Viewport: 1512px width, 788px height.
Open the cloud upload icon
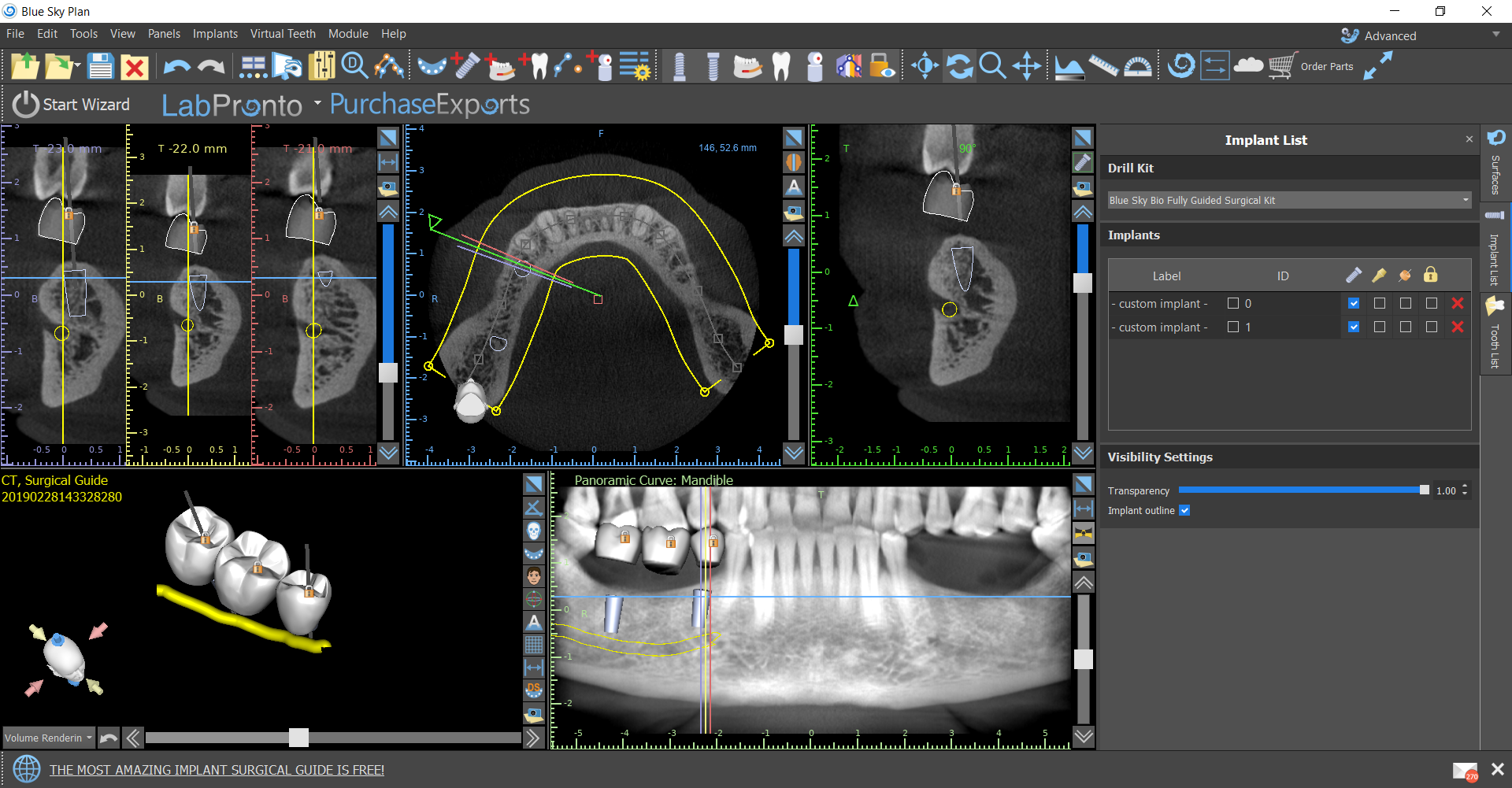point(1248,66)
